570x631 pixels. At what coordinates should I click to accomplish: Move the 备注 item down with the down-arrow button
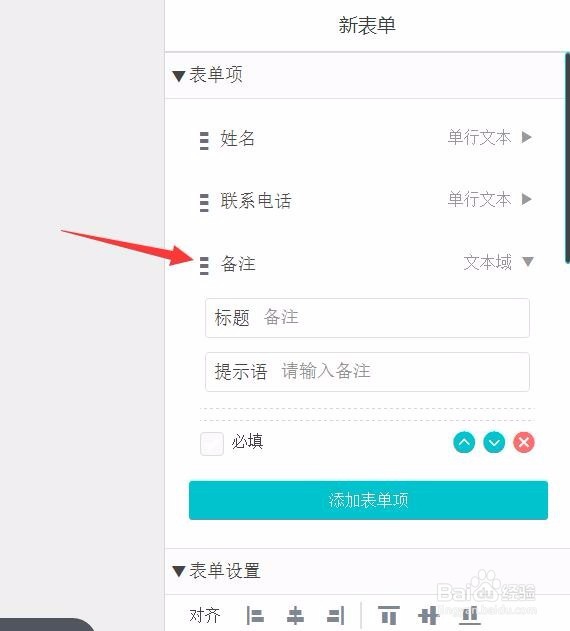click(x=494, y=442)
